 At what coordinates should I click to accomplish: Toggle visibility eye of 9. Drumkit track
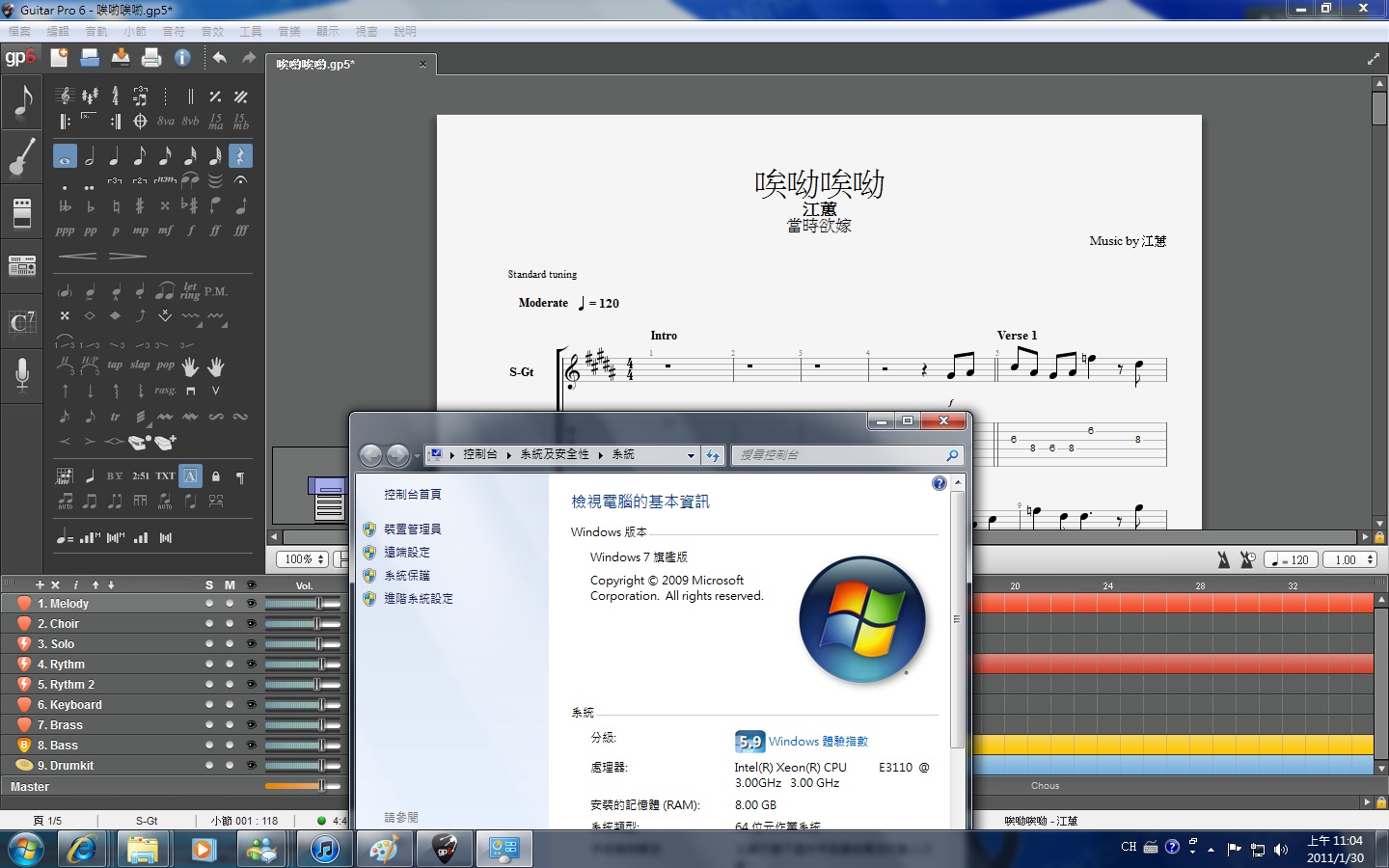click(x=252, y=765)
